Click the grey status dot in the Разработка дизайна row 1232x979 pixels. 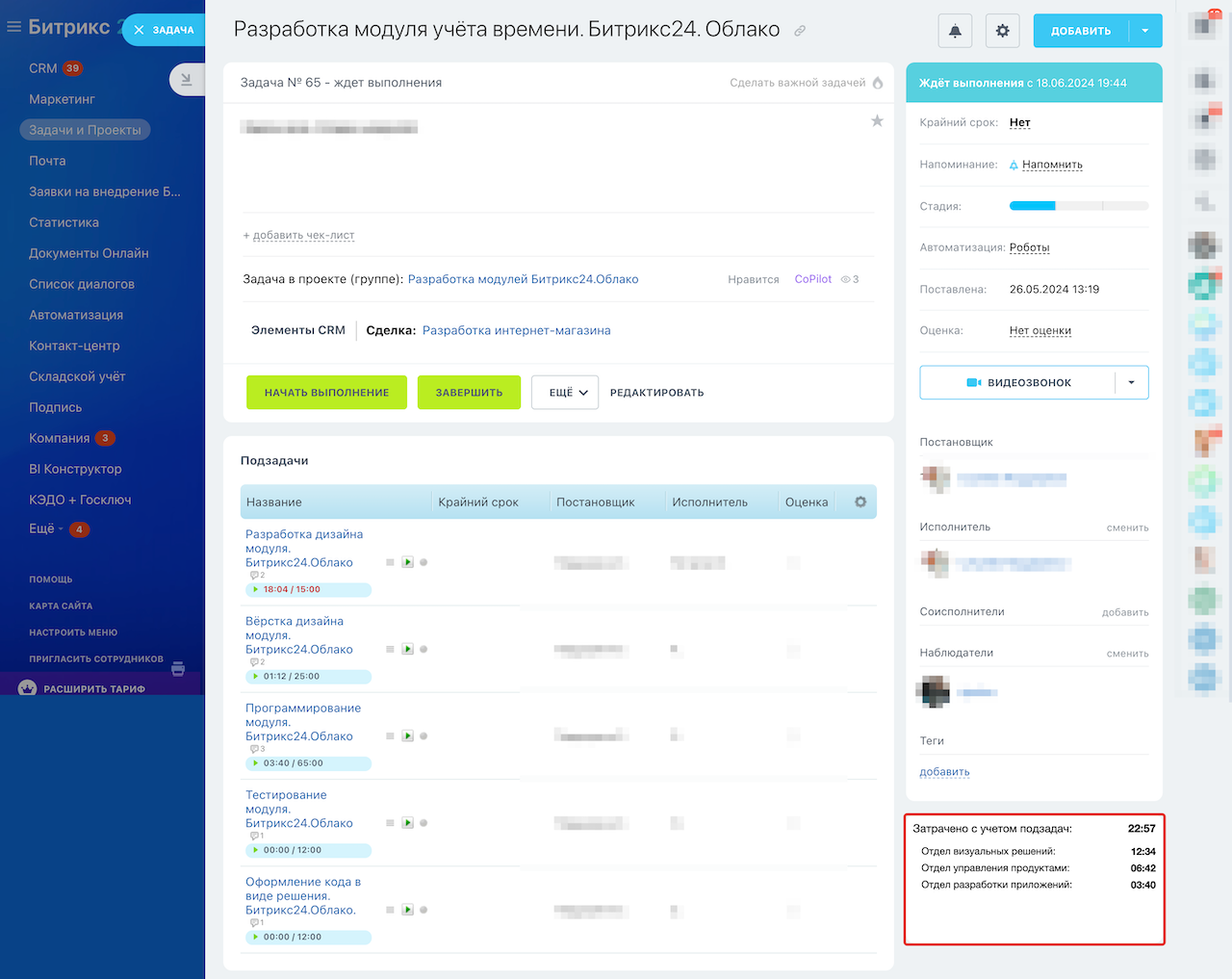click(x=423, y=562)
